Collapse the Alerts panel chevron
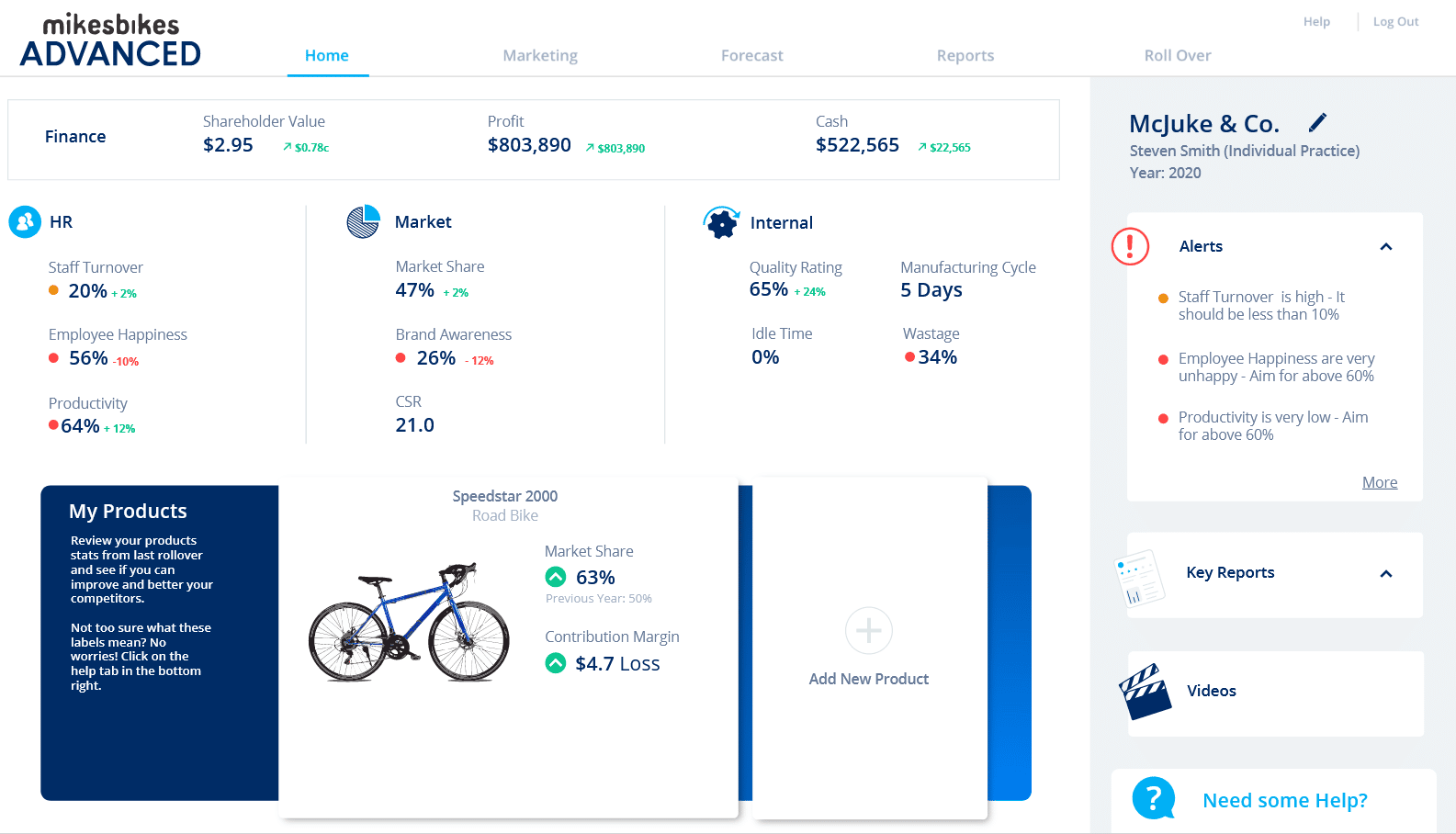Image resolution: width=1456 pixels, height=834 pixels. click(1386, 246)
